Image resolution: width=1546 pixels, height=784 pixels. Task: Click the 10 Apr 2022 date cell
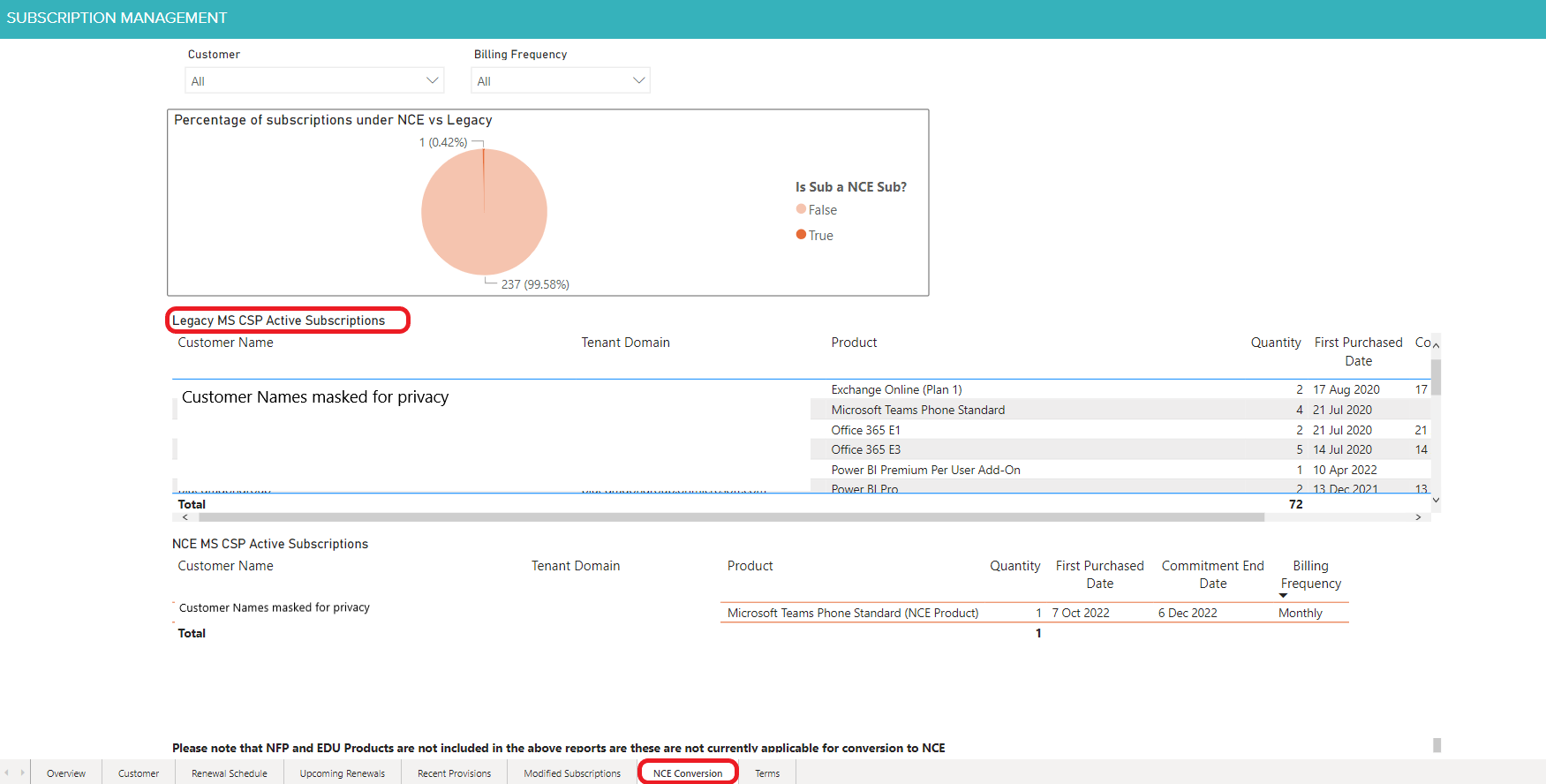(x=1345, y=470)
